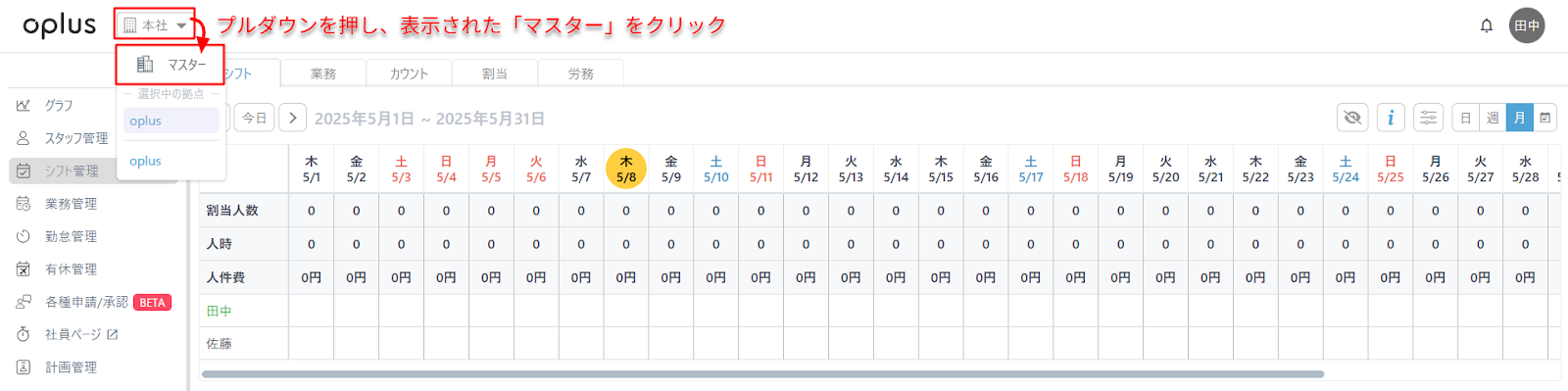Select シフト管理 calendar-check icon in sidebar
Screen dimensions: 1568x391
pyautogui.click(x=24, y=171)
